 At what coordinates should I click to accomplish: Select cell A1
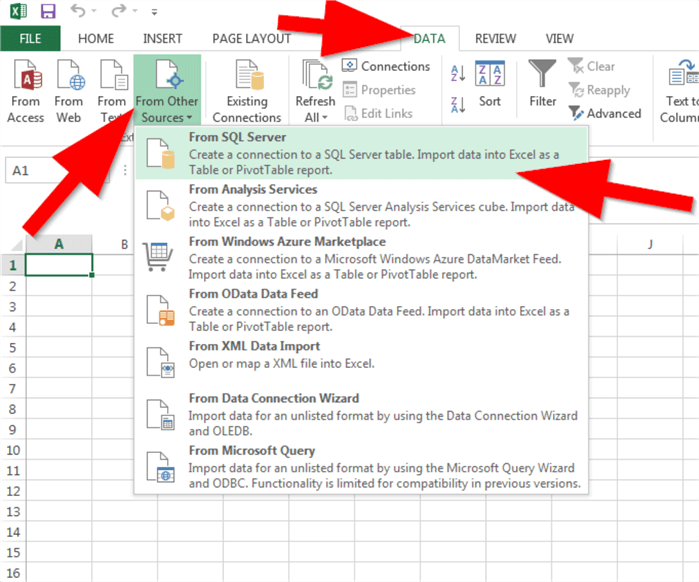[59, 265]
